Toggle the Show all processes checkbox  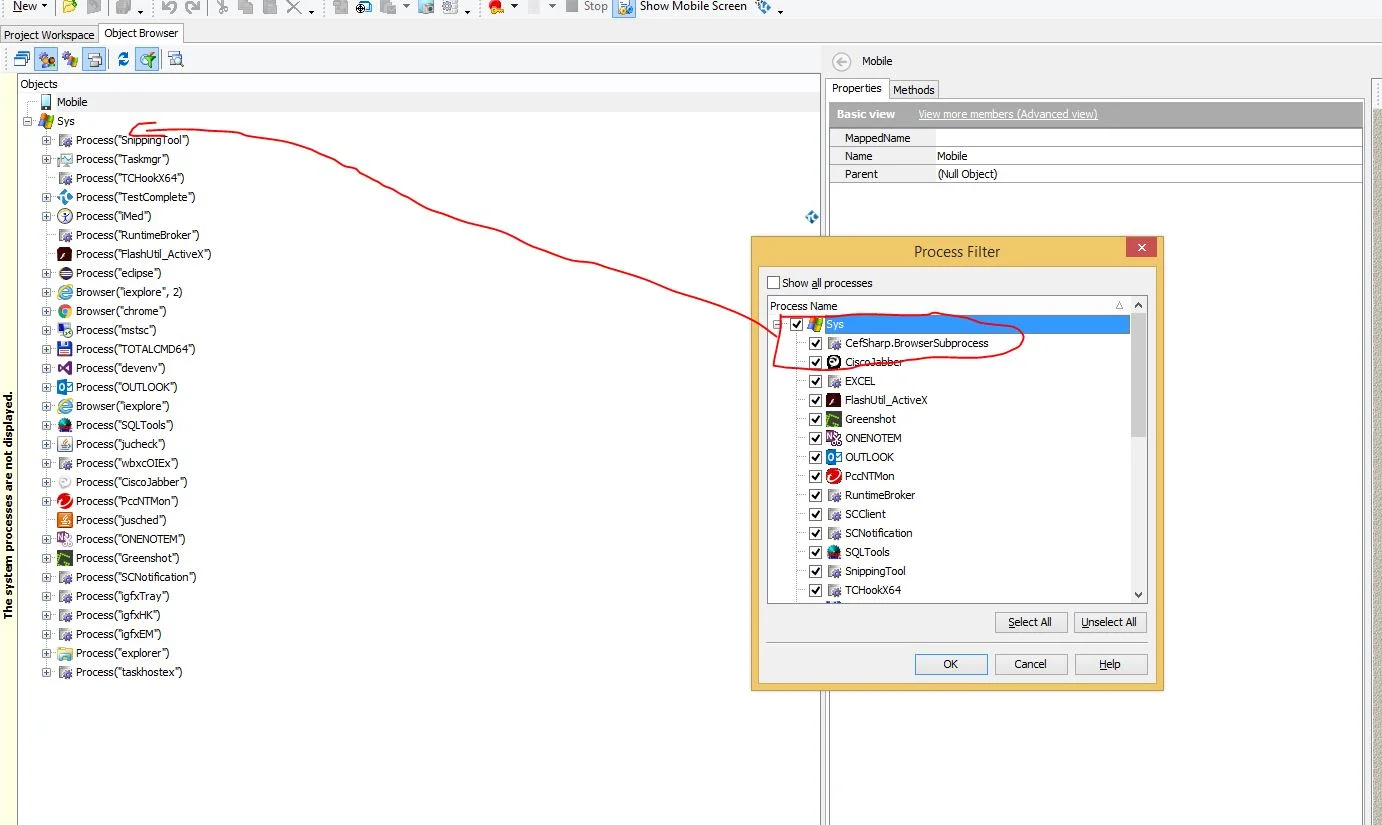tap(773, 283)
